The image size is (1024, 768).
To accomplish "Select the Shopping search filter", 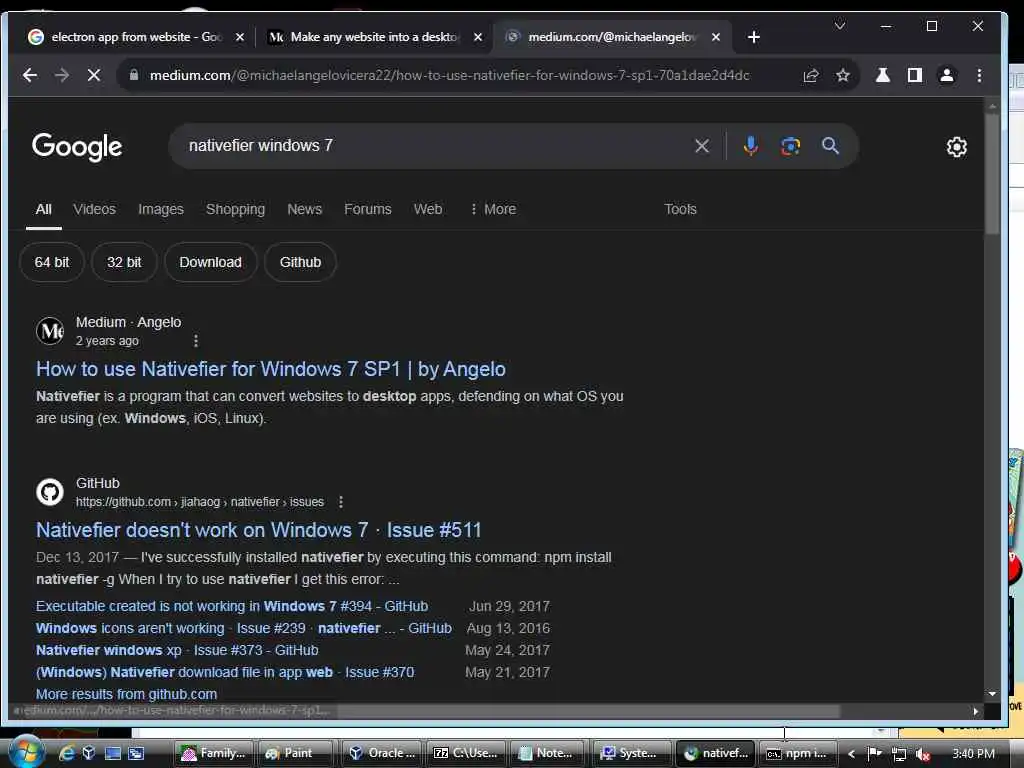I will pyautogui.click(x=235, y=209).
